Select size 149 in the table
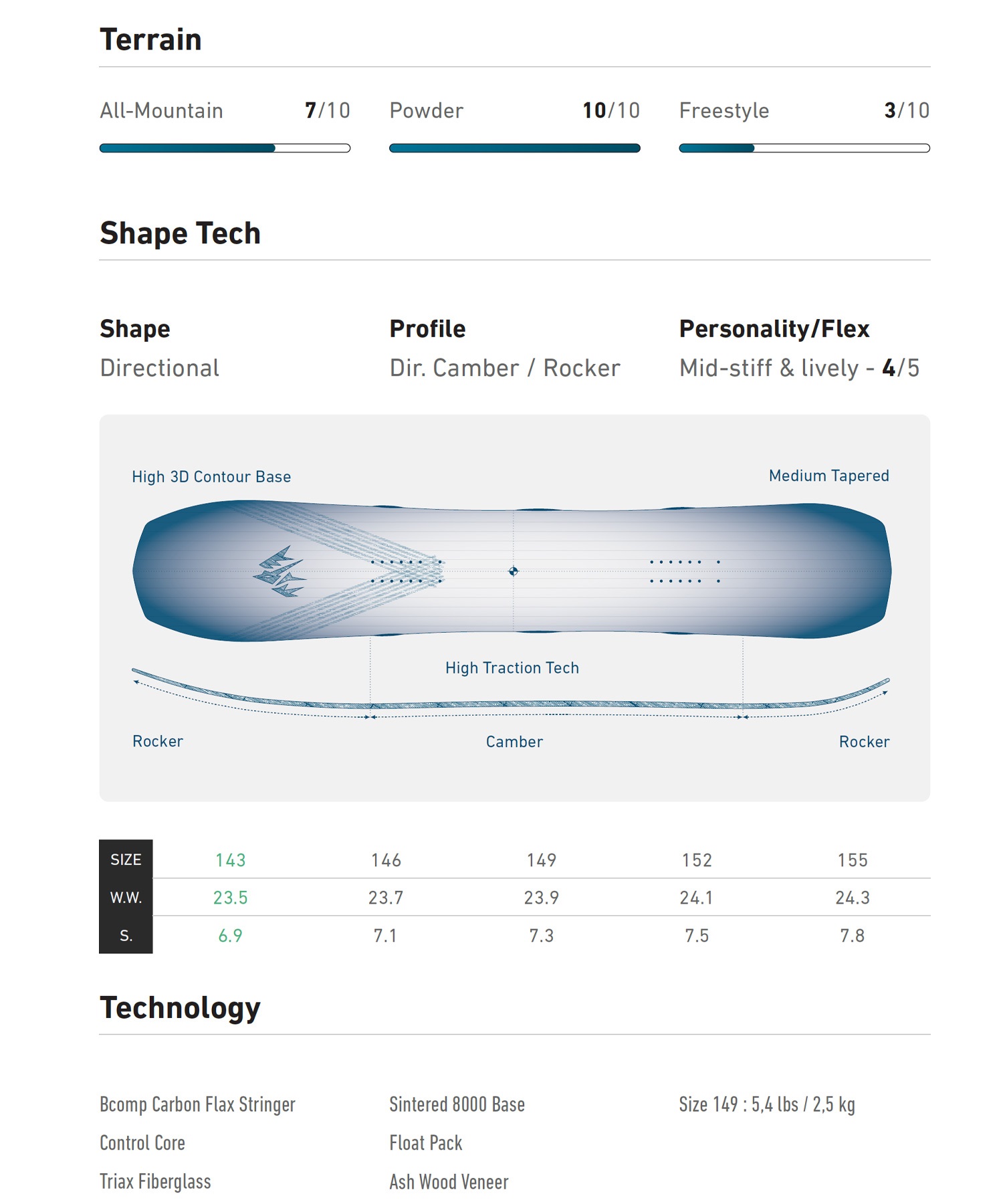The image size is (1003, 1204). click(x=542, y=860)
